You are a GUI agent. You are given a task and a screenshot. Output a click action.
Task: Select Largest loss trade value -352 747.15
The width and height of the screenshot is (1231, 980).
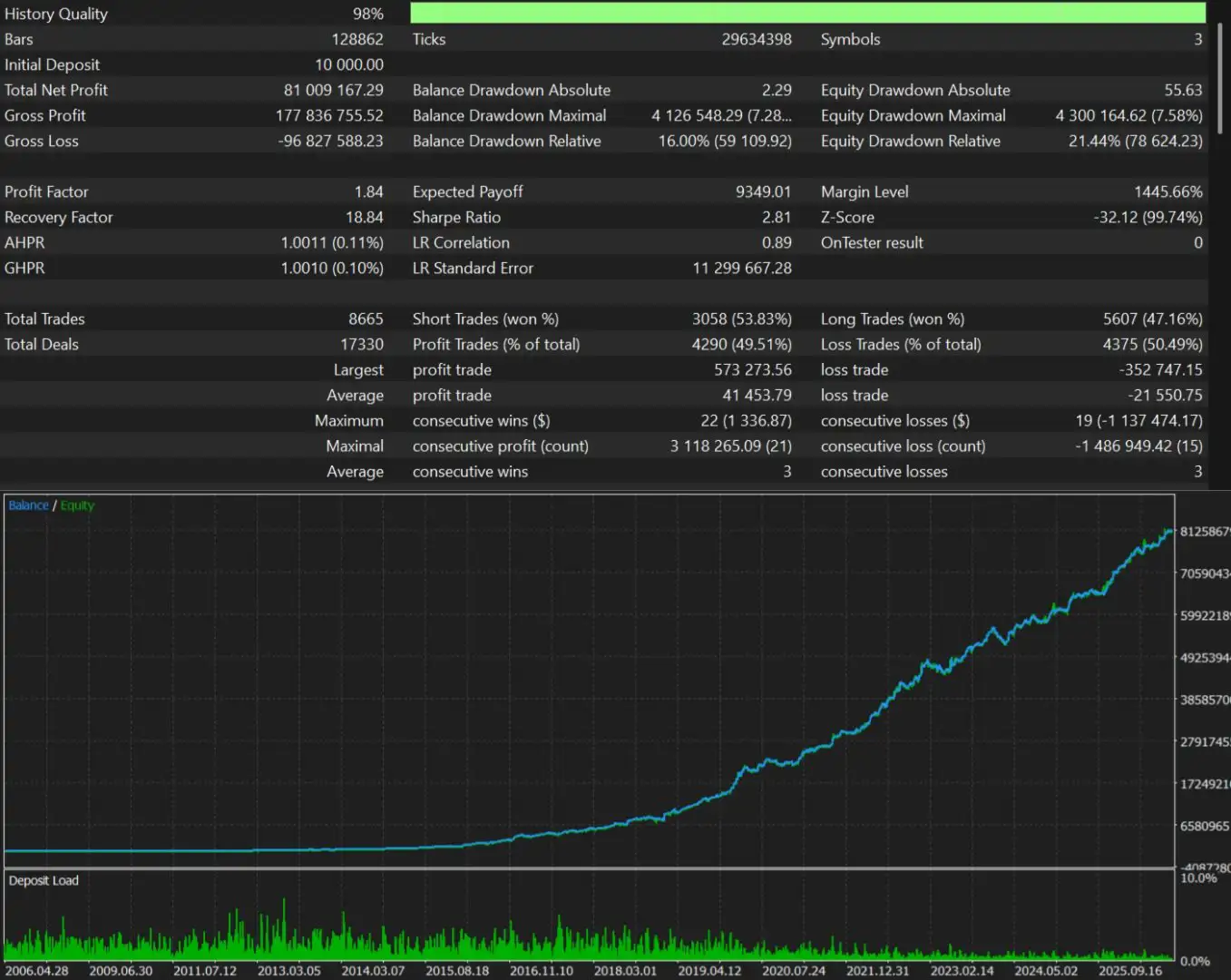[1160, 369]
